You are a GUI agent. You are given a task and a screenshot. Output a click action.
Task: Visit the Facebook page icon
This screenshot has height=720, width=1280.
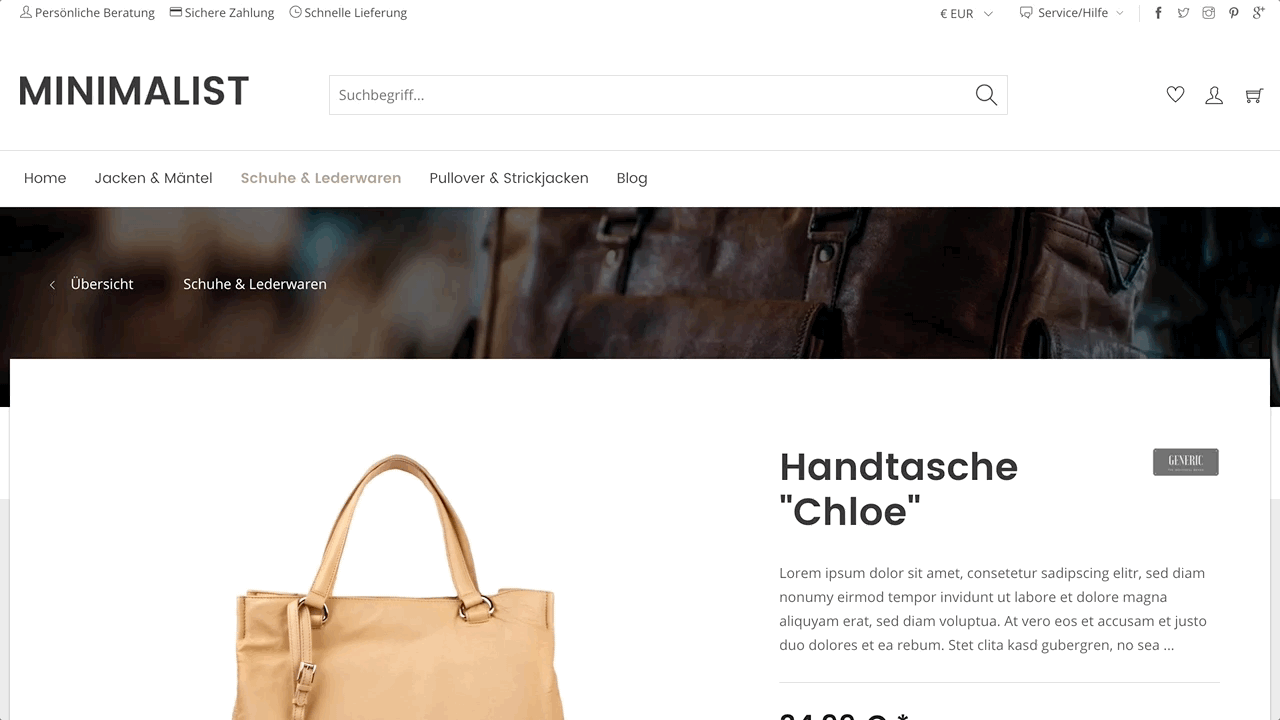coord(1158,13)
